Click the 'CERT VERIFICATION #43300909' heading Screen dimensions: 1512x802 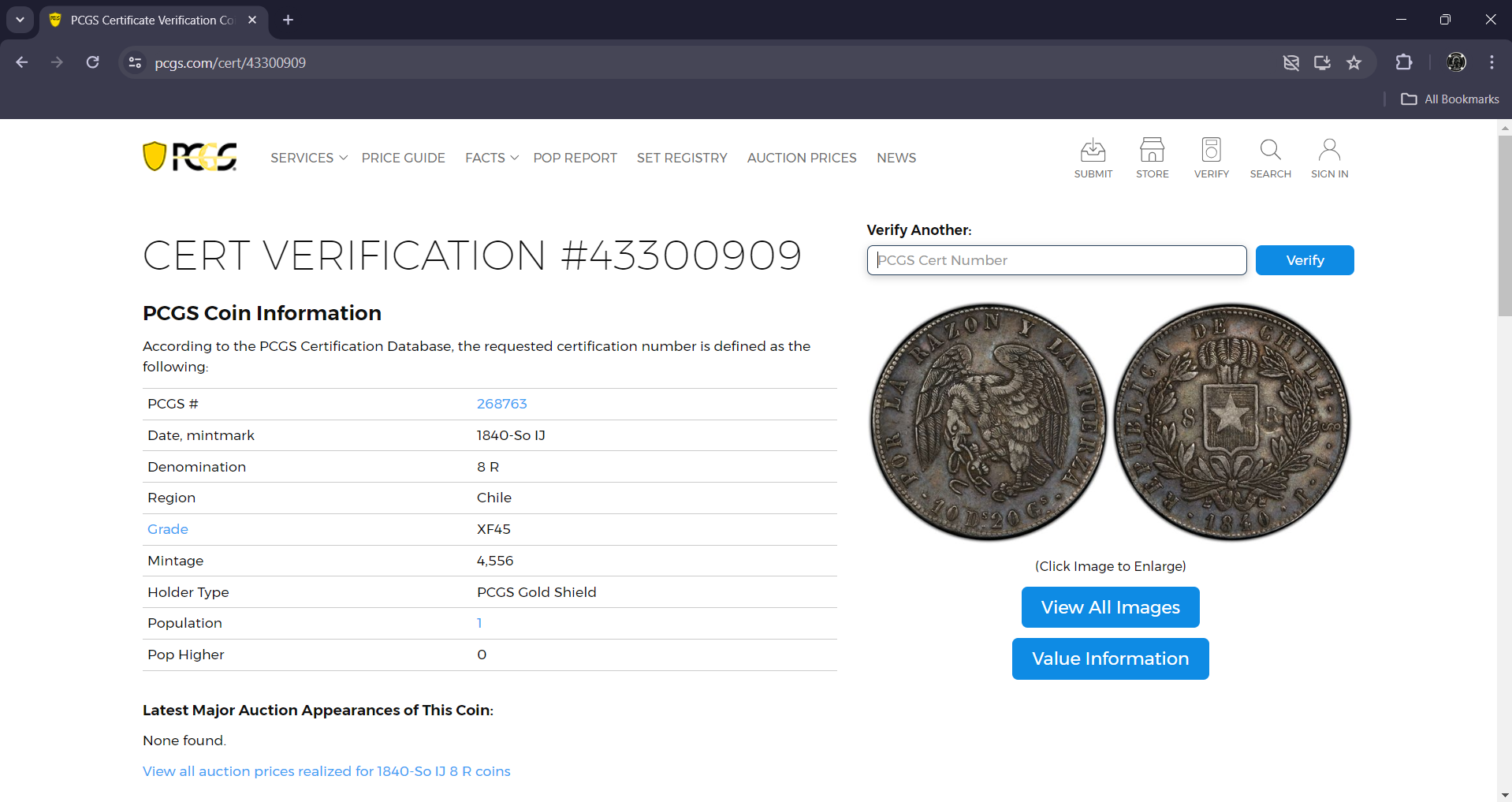point(472,256)
